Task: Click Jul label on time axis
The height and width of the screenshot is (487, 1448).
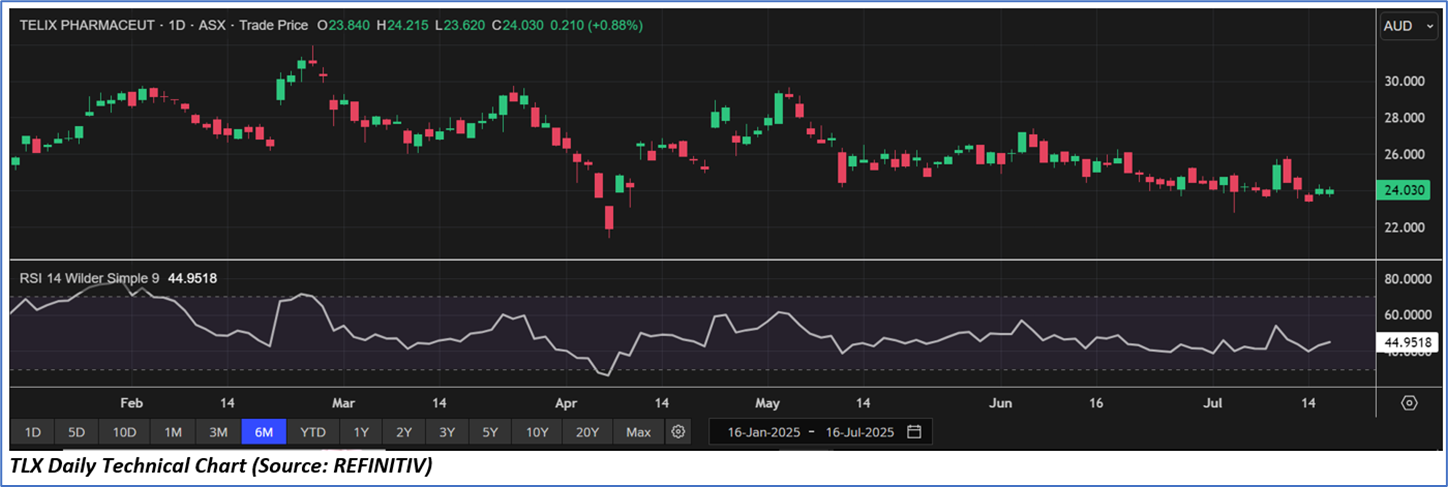Action: click(1213, 403)
